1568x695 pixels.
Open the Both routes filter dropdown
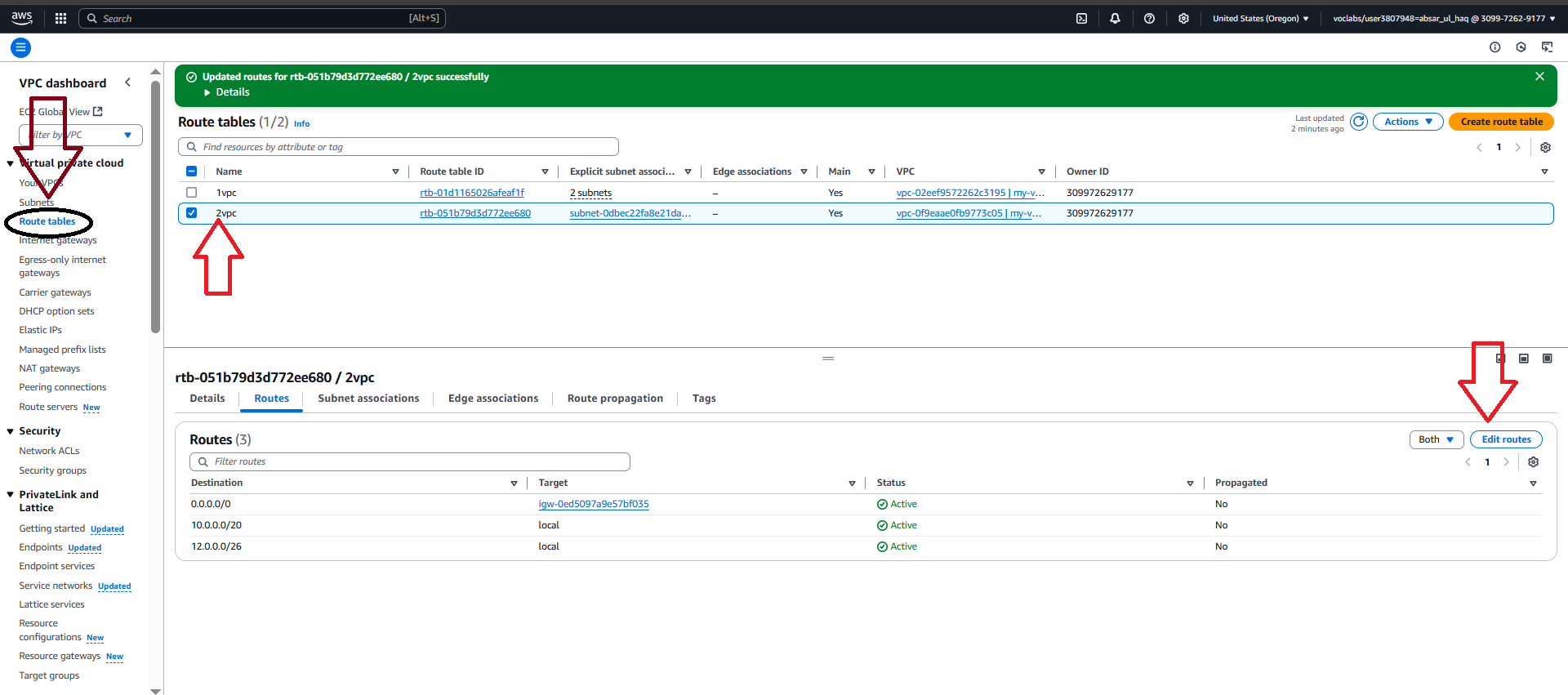(x=1437, y=439)
